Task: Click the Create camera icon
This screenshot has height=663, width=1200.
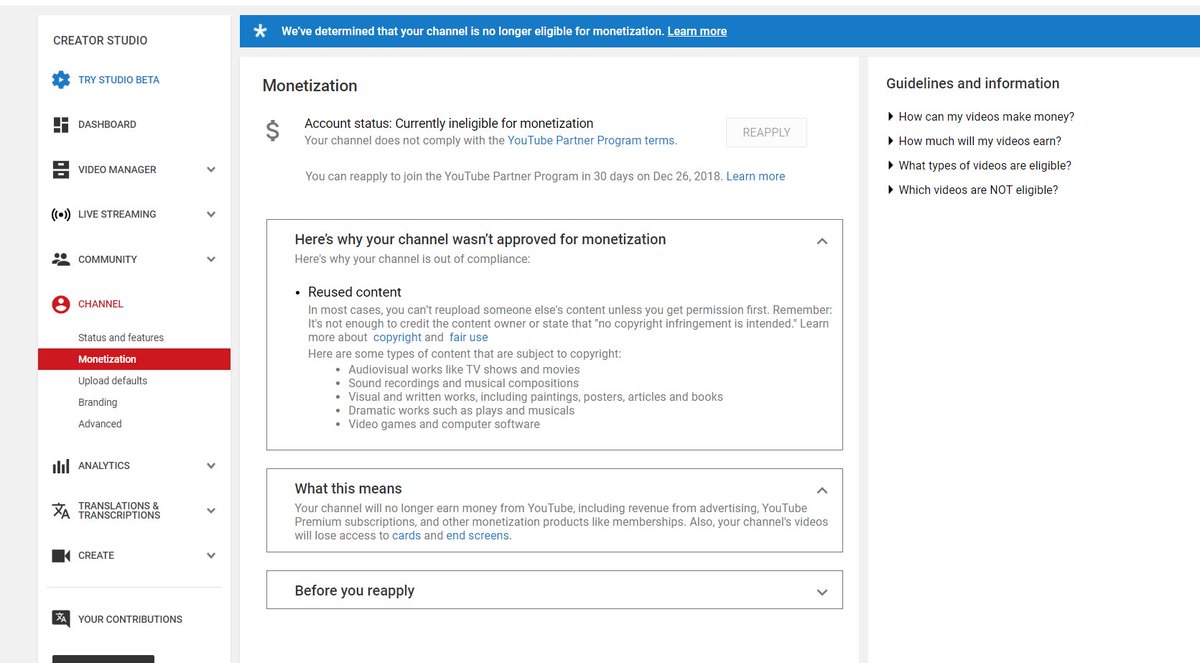Action: (61, 556)
